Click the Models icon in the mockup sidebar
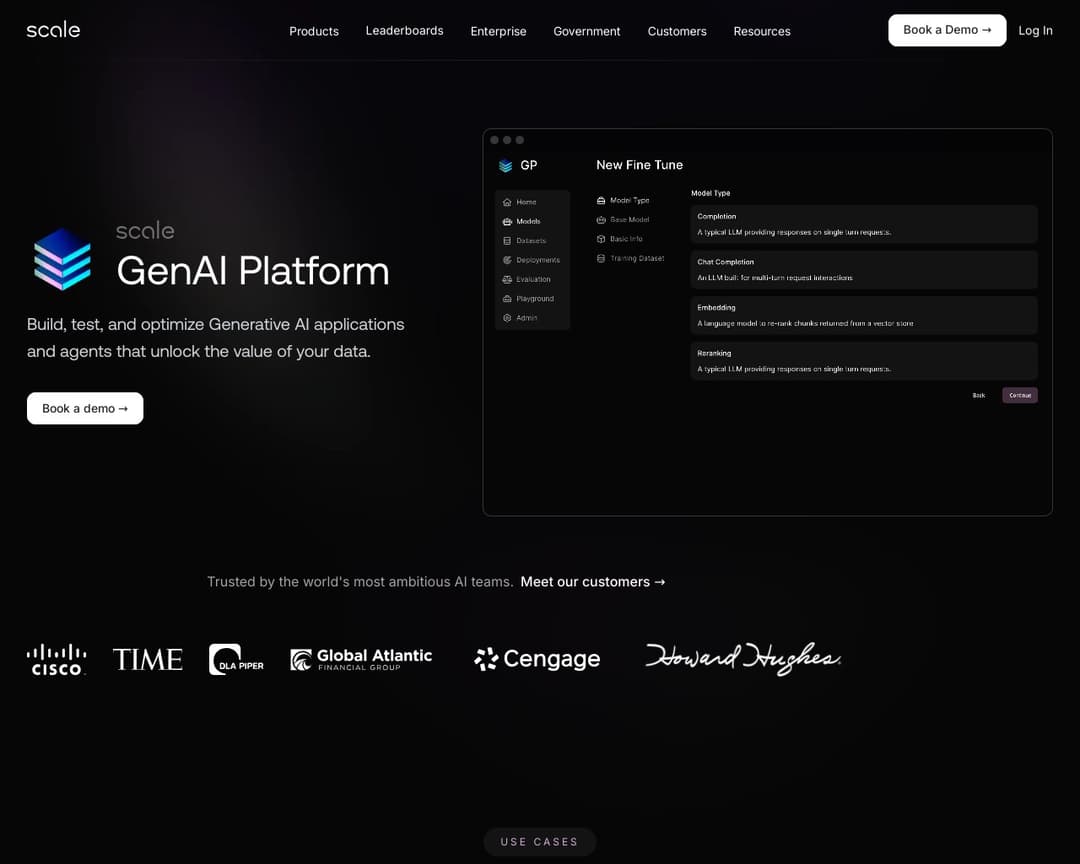This screenshot has height=864, width=1080. [507, 221]
